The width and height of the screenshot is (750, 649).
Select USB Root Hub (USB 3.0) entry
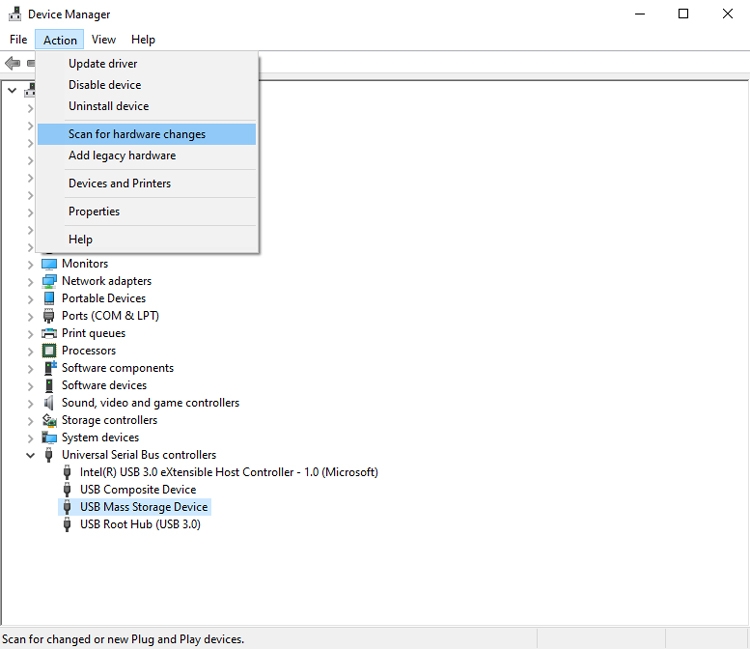[140, 525]
